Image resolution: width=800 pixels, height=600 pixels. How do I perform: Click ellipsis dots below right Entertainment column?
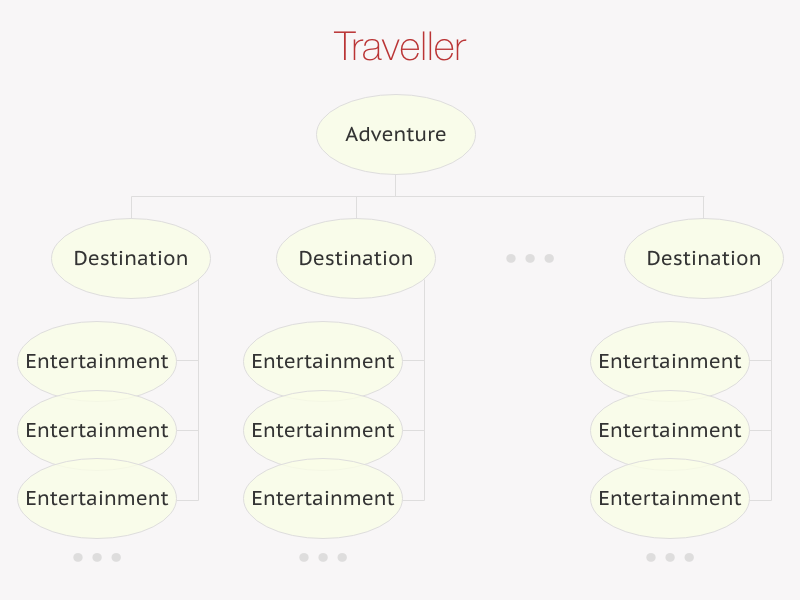pos(670,557)
